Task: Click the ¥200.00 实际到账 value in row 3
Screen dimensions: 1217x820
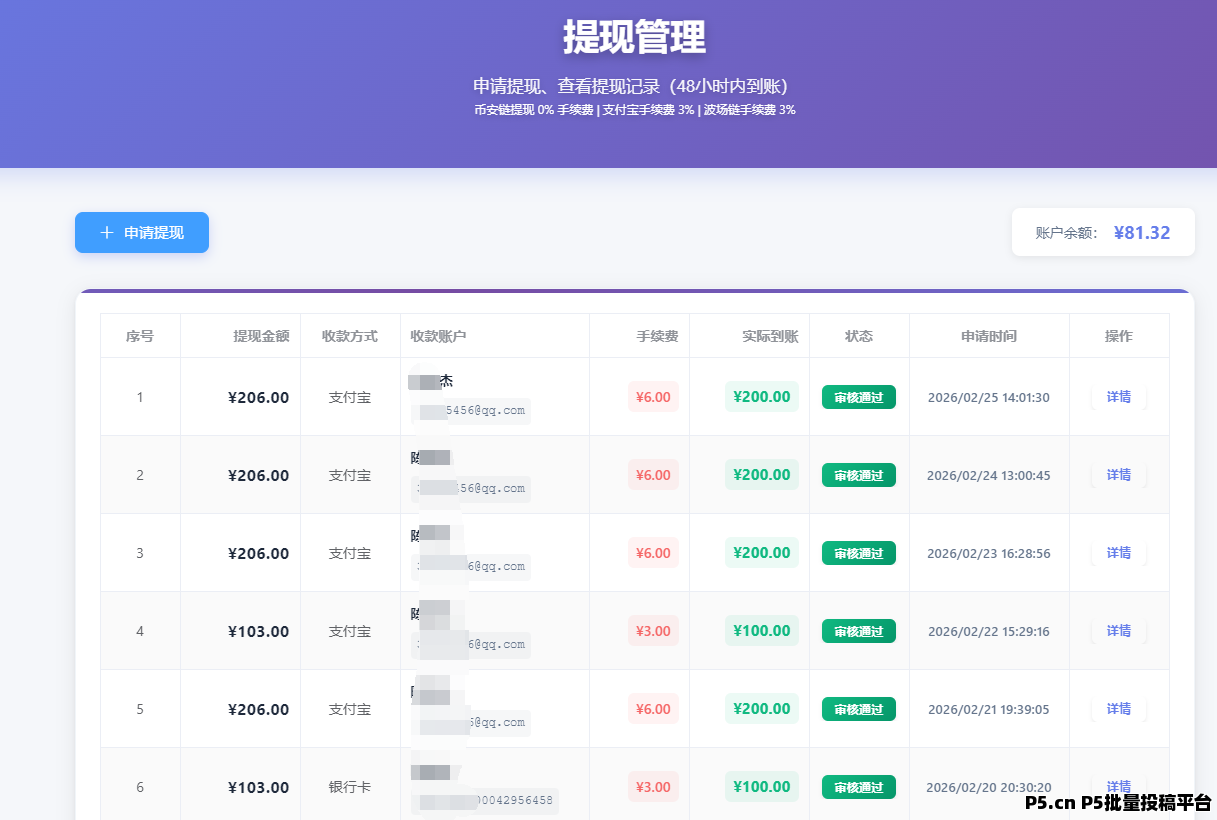Action: (761, 553)
